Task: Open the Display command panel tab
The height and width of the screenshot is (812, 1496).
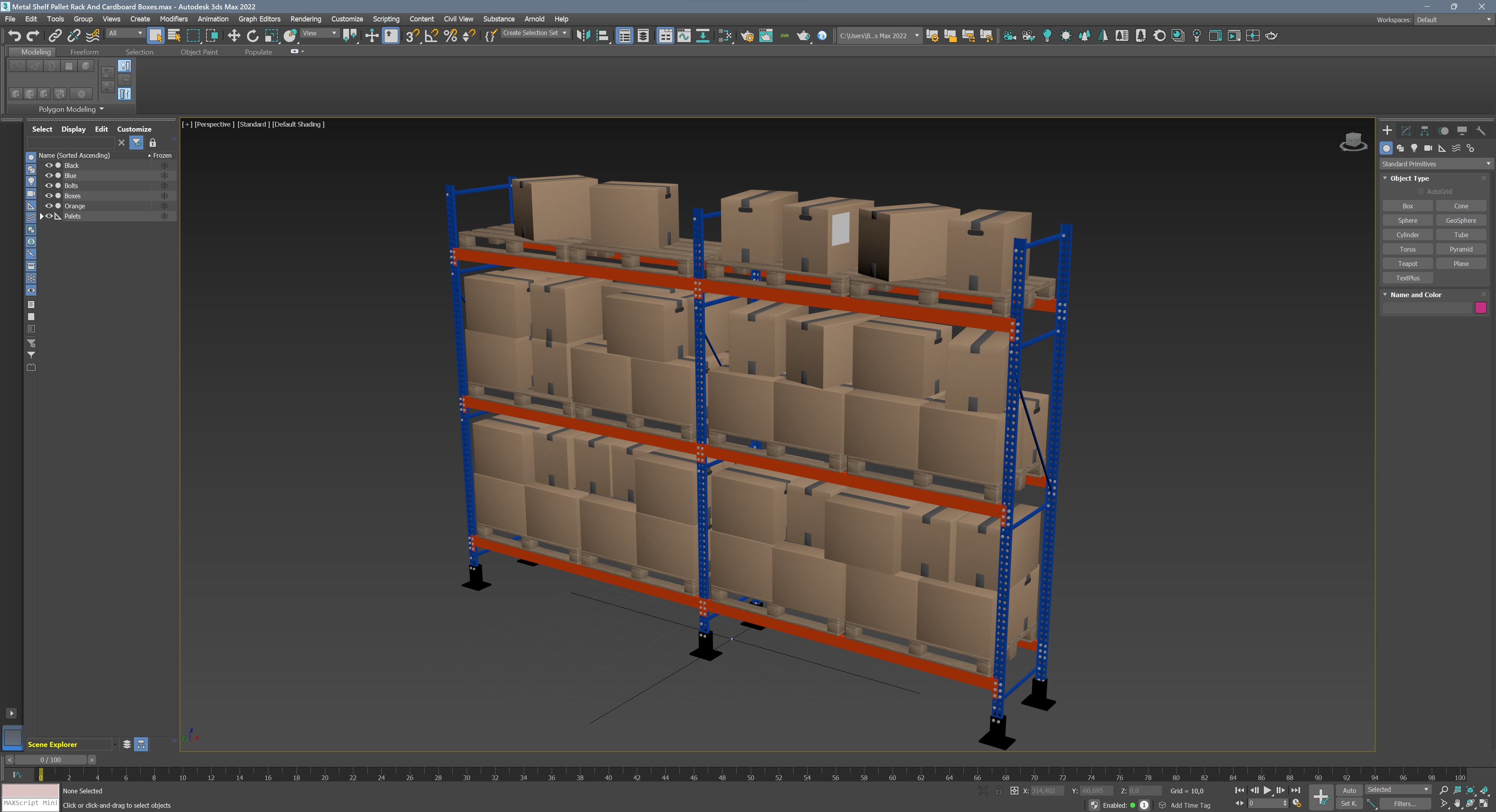Action: pyautogui.click(x=1462, y=130)
